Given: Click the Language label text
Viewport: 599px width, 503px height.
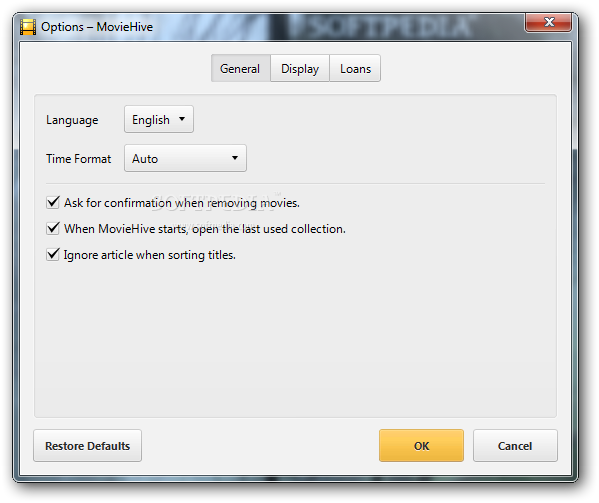Looking at the screenshot, I should click(x=72, y=120).
